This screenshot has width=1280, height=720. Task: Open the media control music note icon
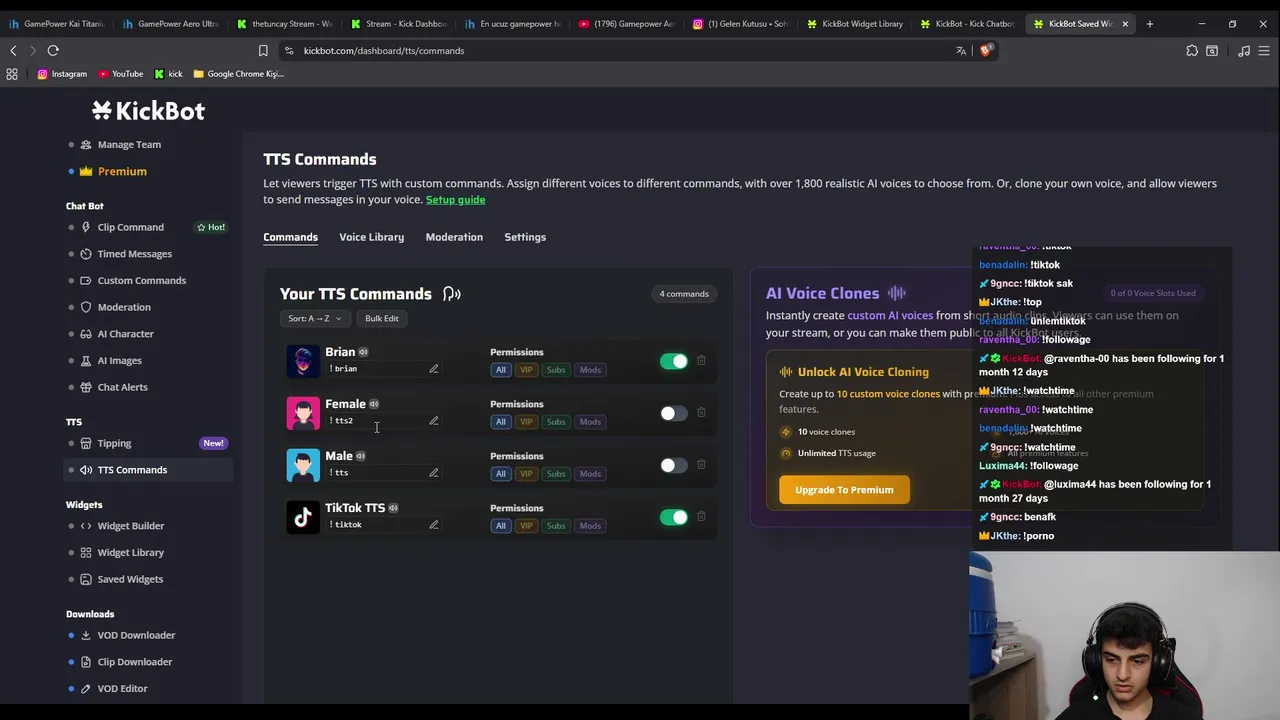click(x=1244, y=50)
